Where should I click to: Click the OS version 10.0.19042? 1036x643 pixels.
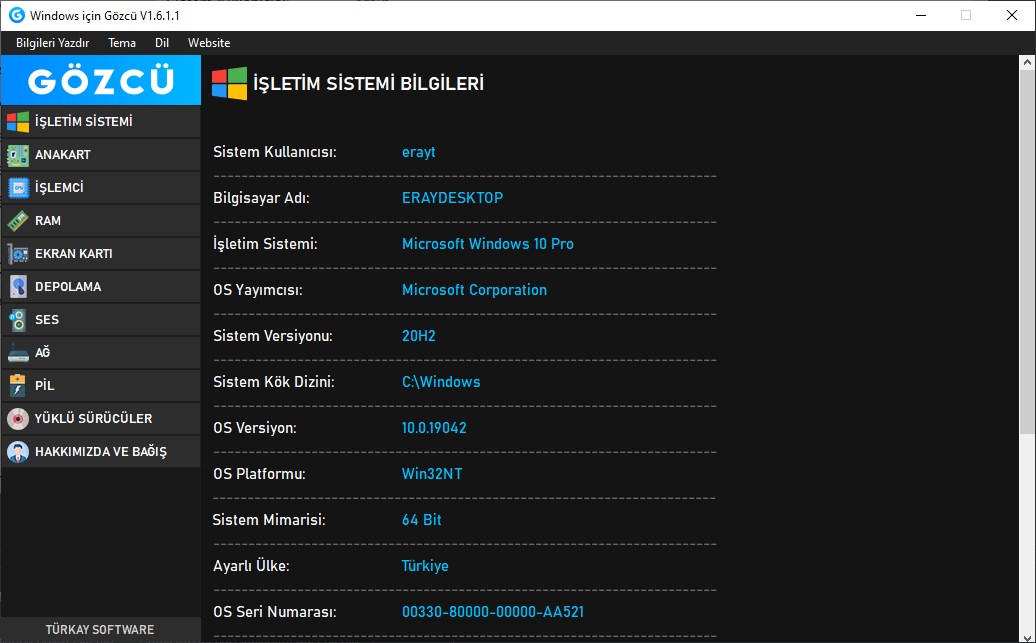(433, 428)
